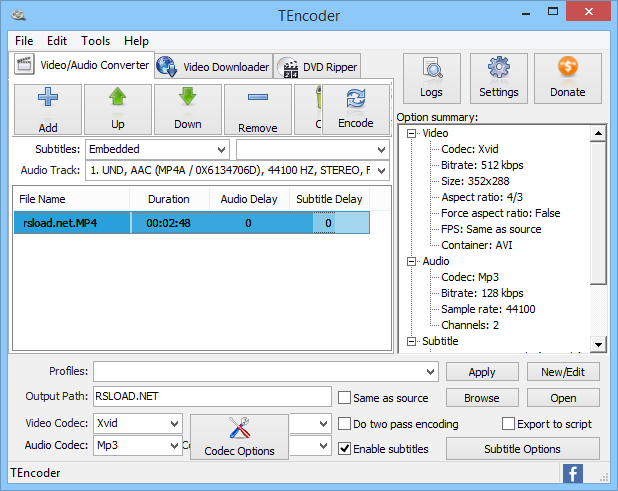This screenshot has height=491, width=618.
Task: Switch to Video Downloader tab
Action: click(213, 67)
